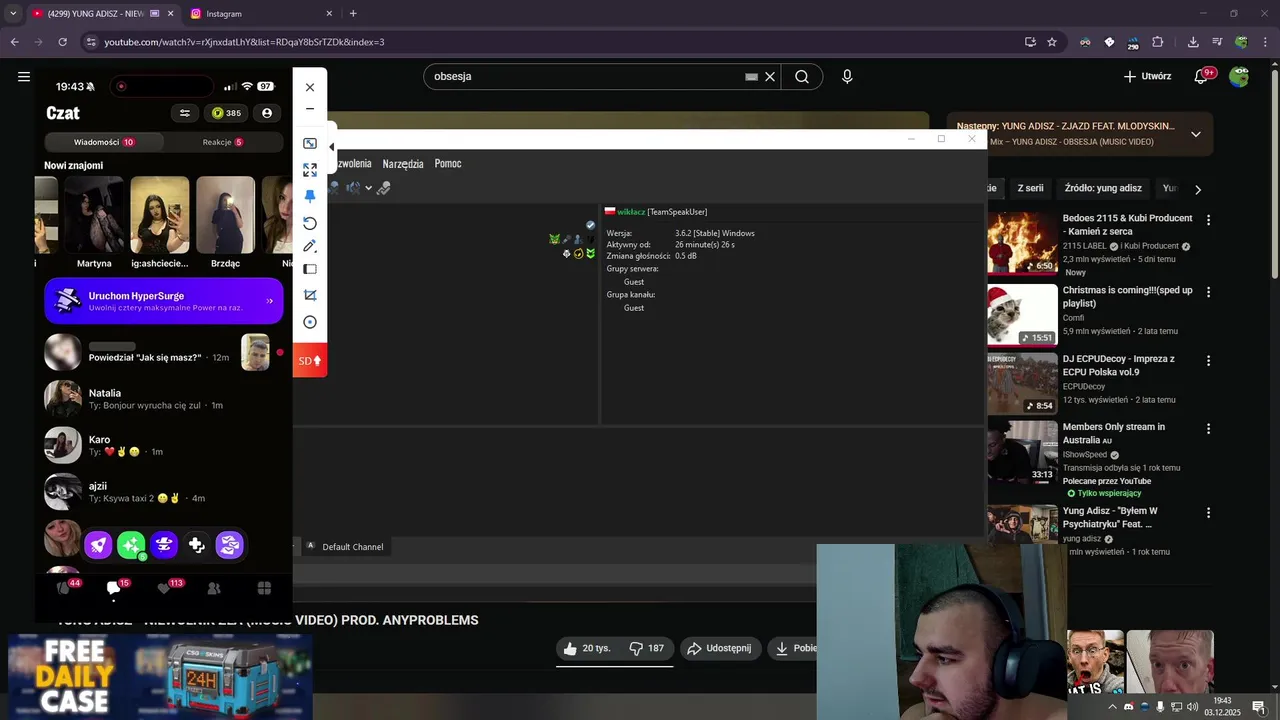
Task: Open Chrome tab search dropdown
Action: point(12,14)
